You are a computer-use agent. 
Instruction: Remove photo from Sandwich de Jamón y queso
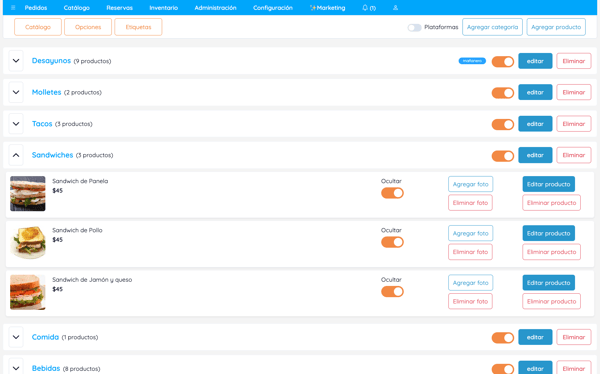click(470, 301)
